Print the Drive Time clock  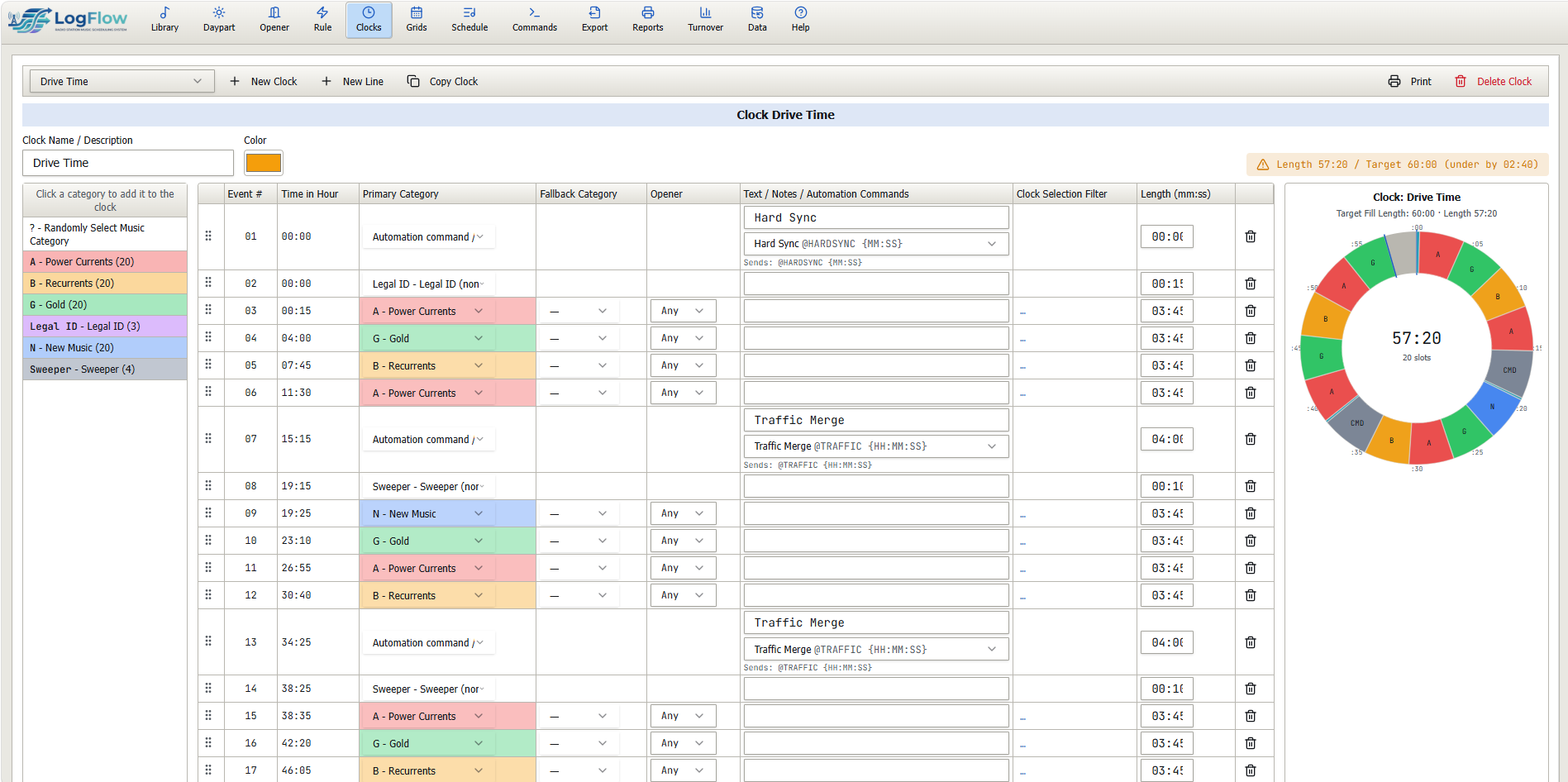coord(1409,81)
